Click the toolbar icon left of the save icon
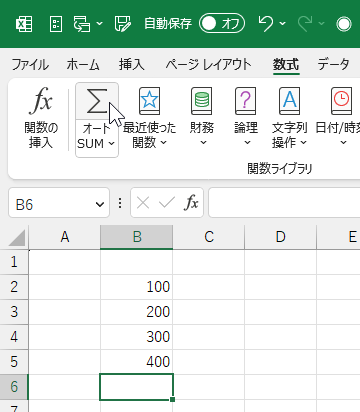The height and width of the screenshot is (412, 360). click(x=82, y=24)
